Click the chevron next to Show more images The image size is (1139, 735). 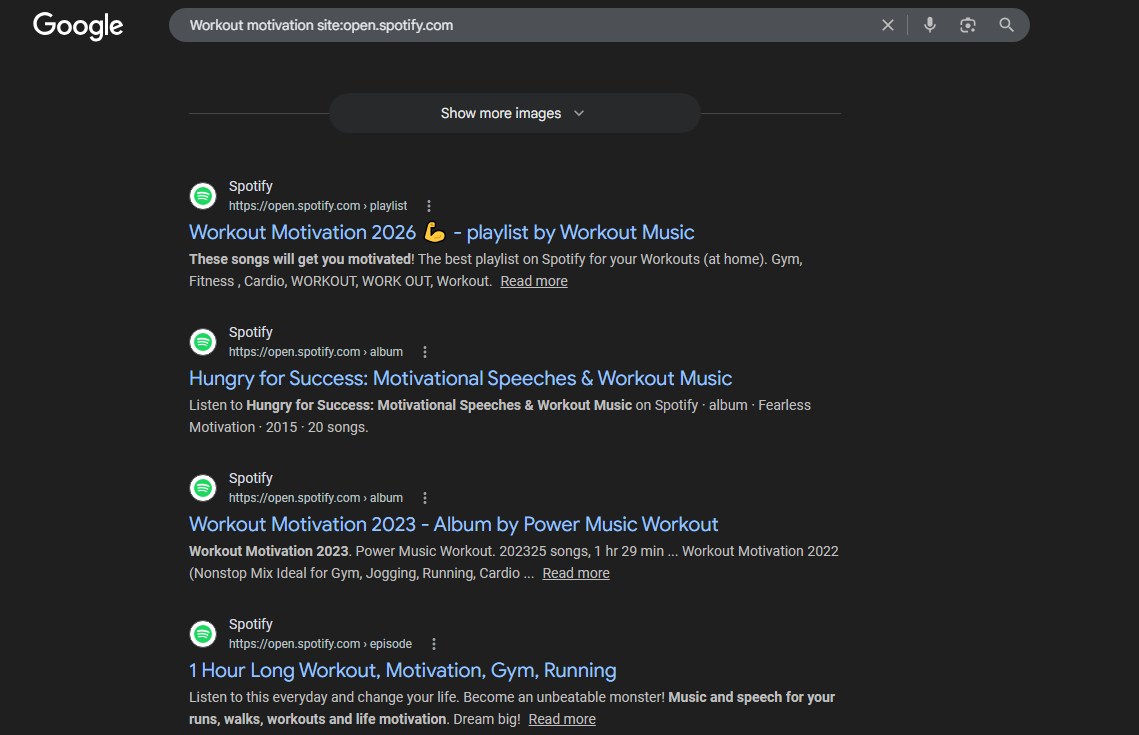579,113
